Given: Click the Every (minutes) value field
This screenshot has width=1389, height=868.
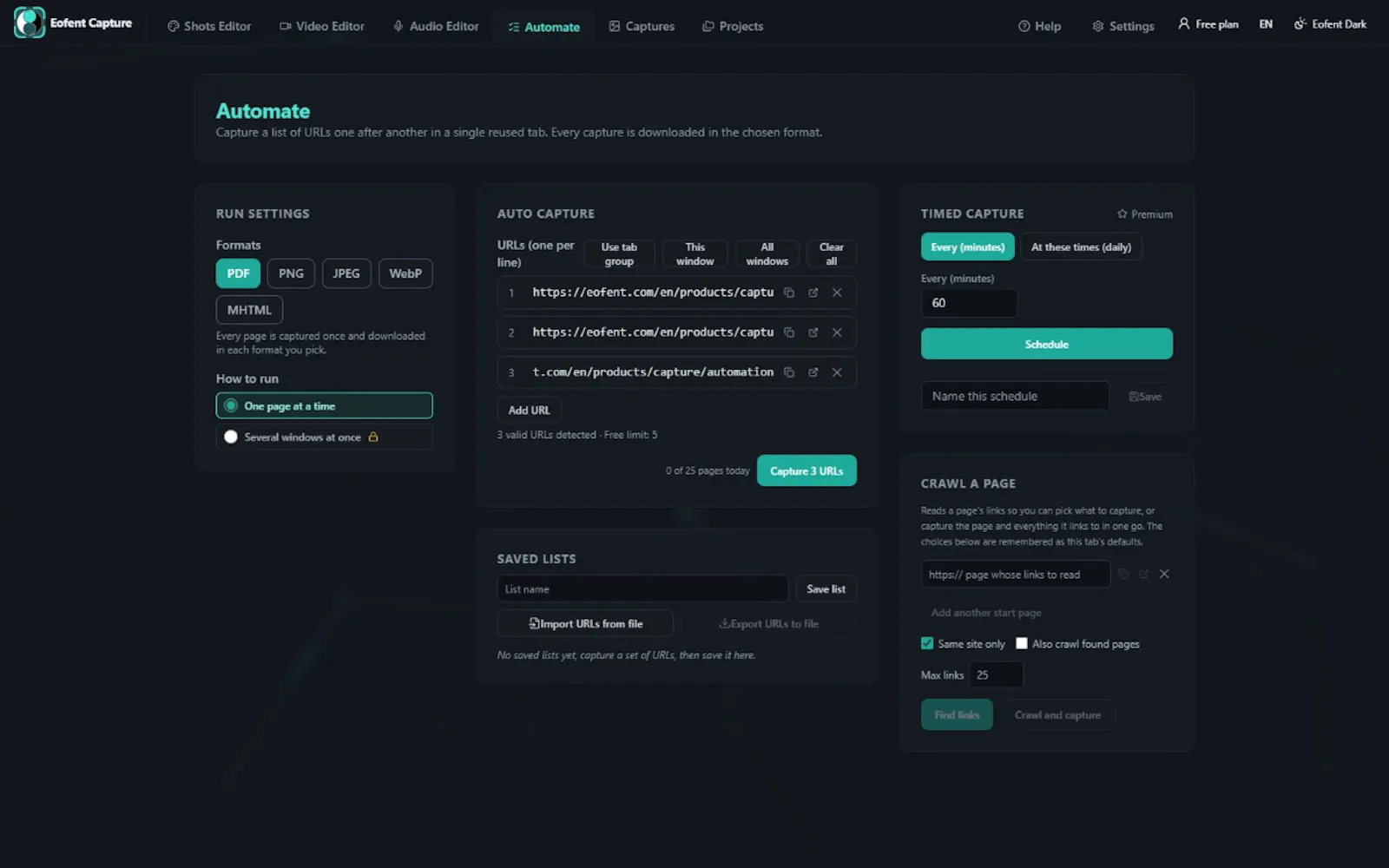Looking at the screenshot, I should click(969, 303).
